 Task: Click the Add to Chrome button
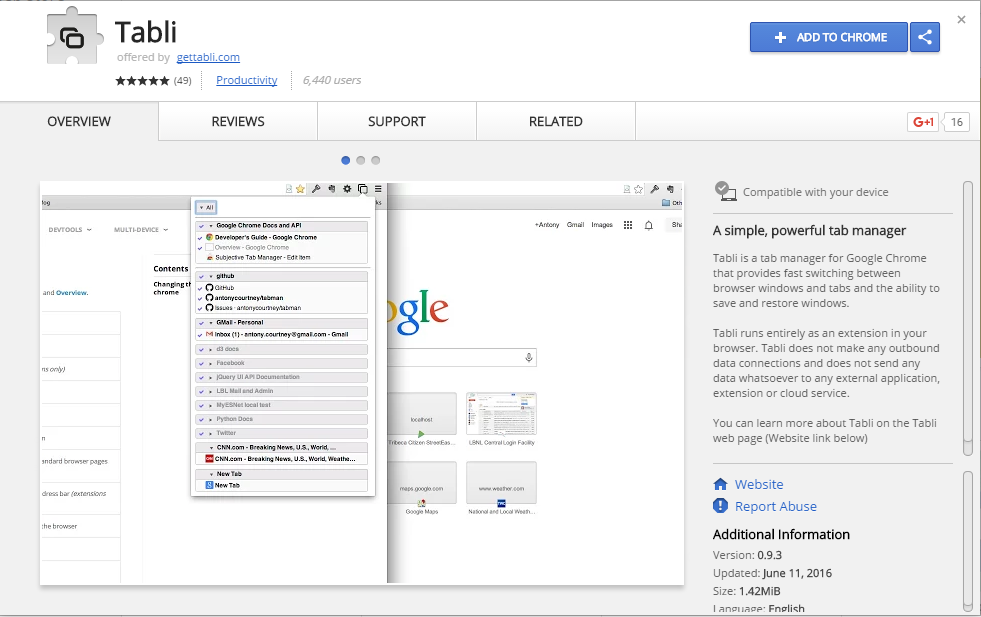click(x=828, y=37)
